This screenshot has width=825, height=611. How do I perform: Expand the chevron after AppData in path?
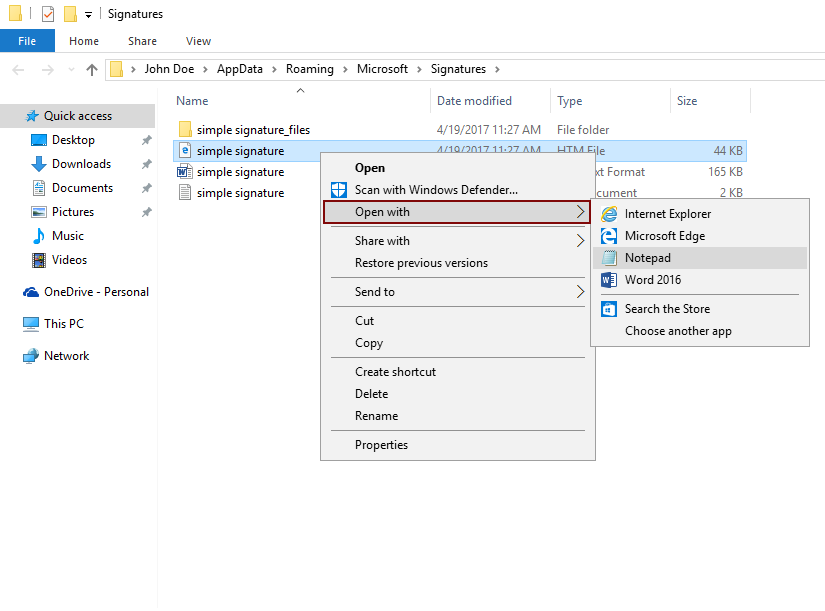click(274, 69)
